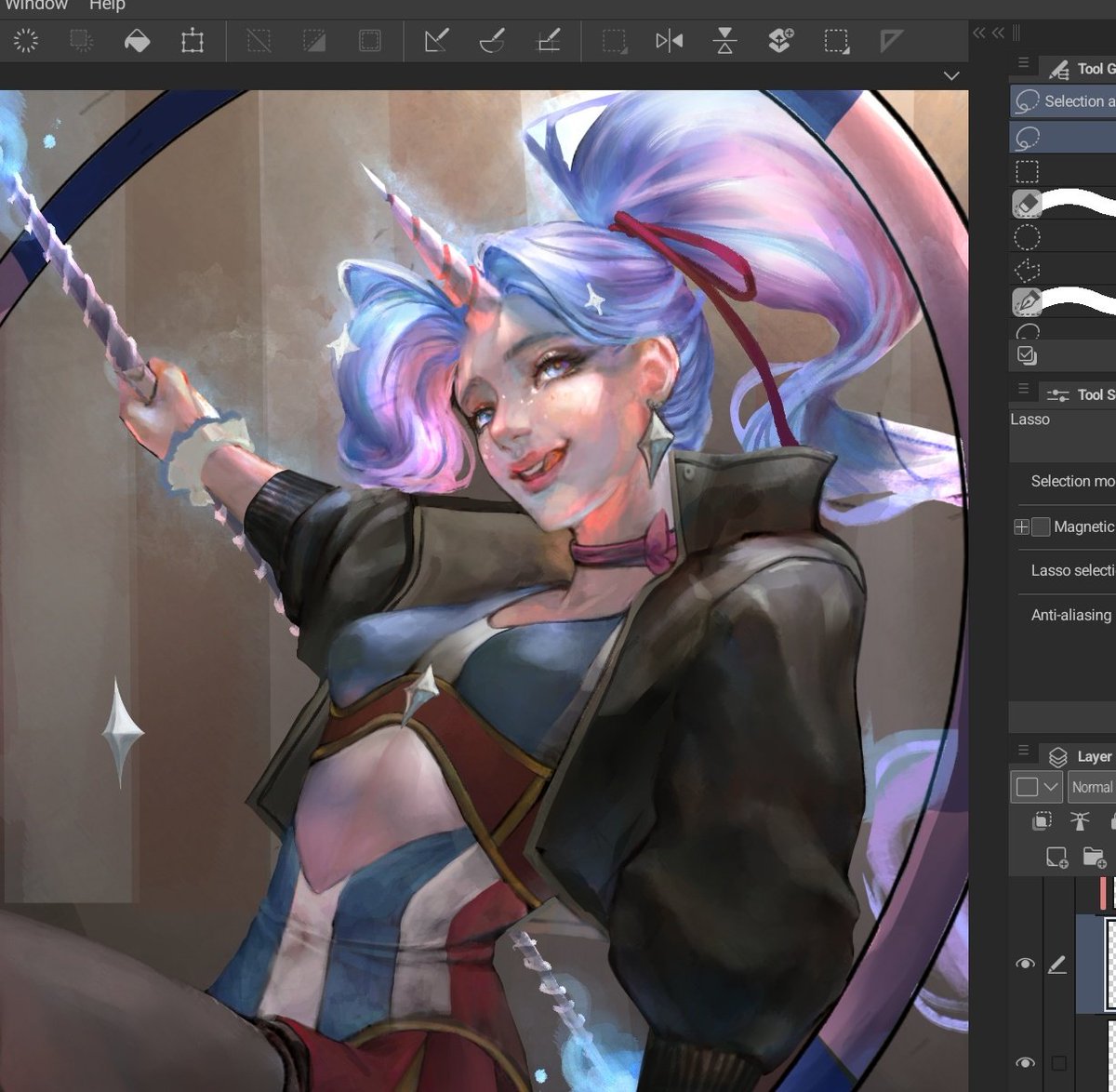Screen dimensions: 1116x1092
Task: Select the Rectangle selection sub tool
Action: 1063,171
